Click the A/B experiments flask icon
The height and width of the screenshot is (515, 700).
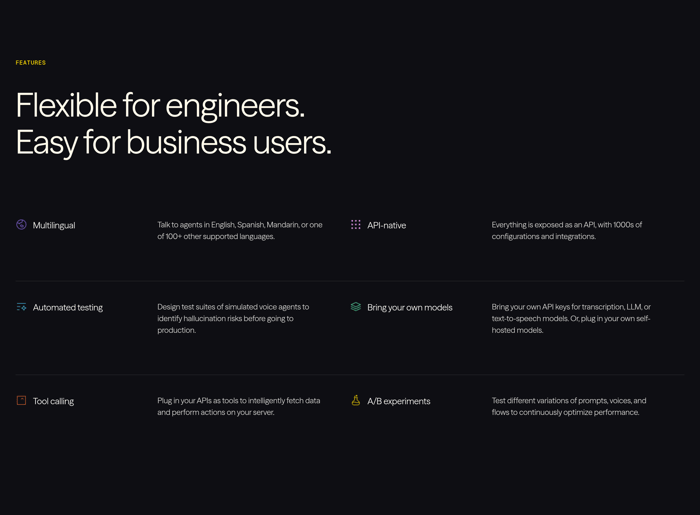[x=355, y=401]
